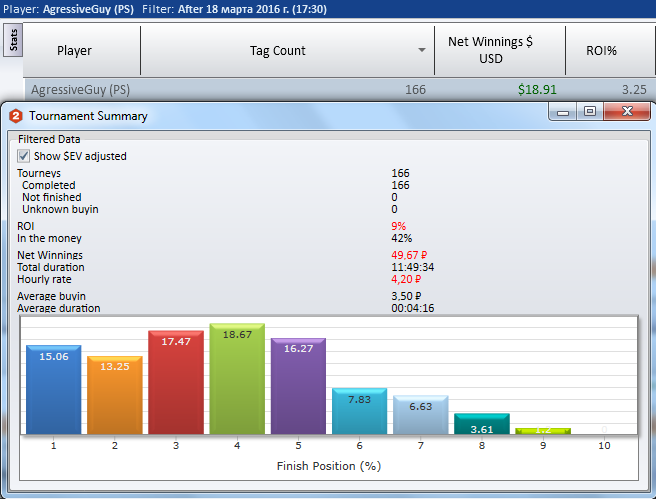Click axis label 10 under the chart
The height and width of the screenshot is (499, 656).
pyautogui.click(x=604, y=445)
